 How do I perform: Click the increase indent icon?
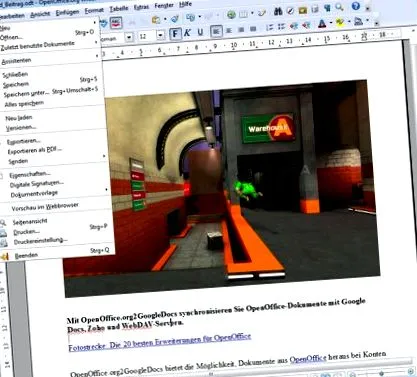(306, 25)
